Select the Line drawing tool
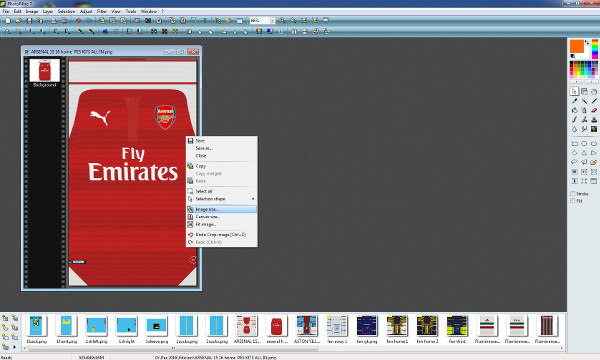 pyautogui.click(x=594, y=101)
